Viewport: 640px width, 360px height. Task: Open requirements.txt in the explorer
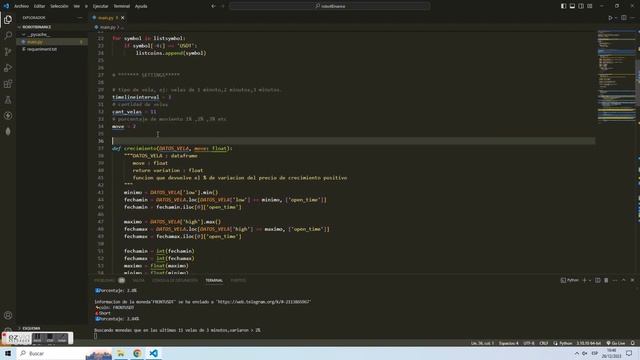51,49
